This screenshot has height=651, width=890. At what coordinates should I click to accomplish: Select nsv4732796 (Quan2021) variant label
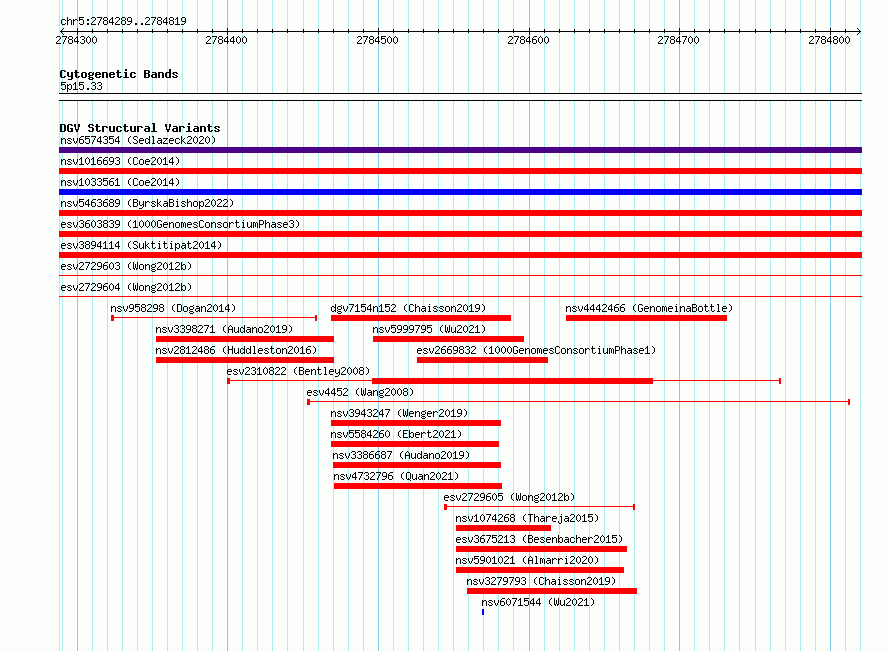(396, 476)
